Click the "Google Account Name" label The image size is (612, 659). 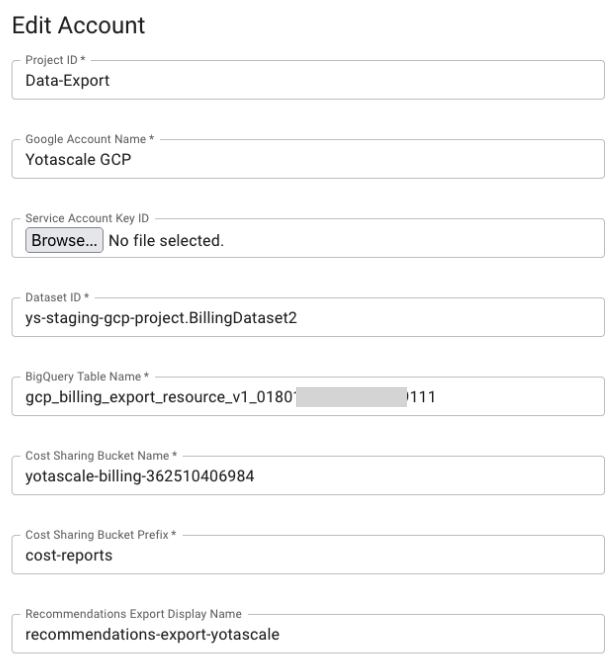pyautogui.click(x=89, y=139)
